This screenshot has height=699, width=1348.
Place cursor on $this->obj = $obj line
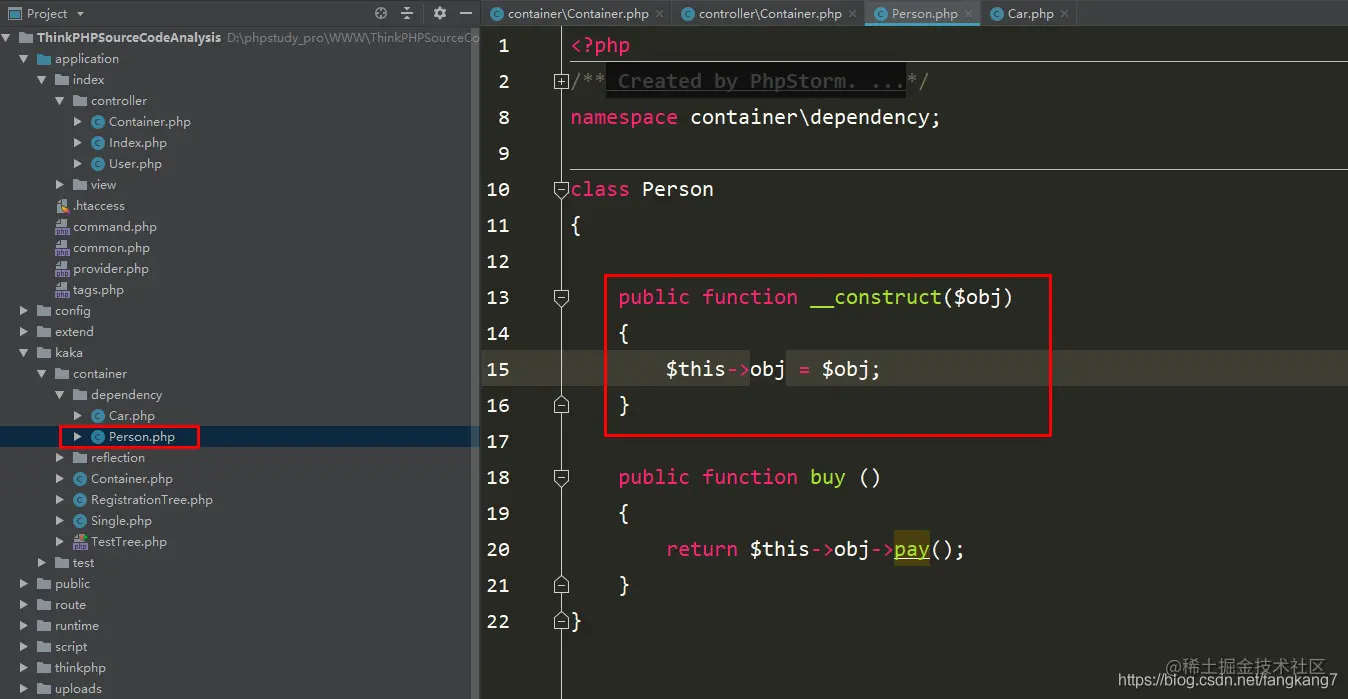(773, 369)
